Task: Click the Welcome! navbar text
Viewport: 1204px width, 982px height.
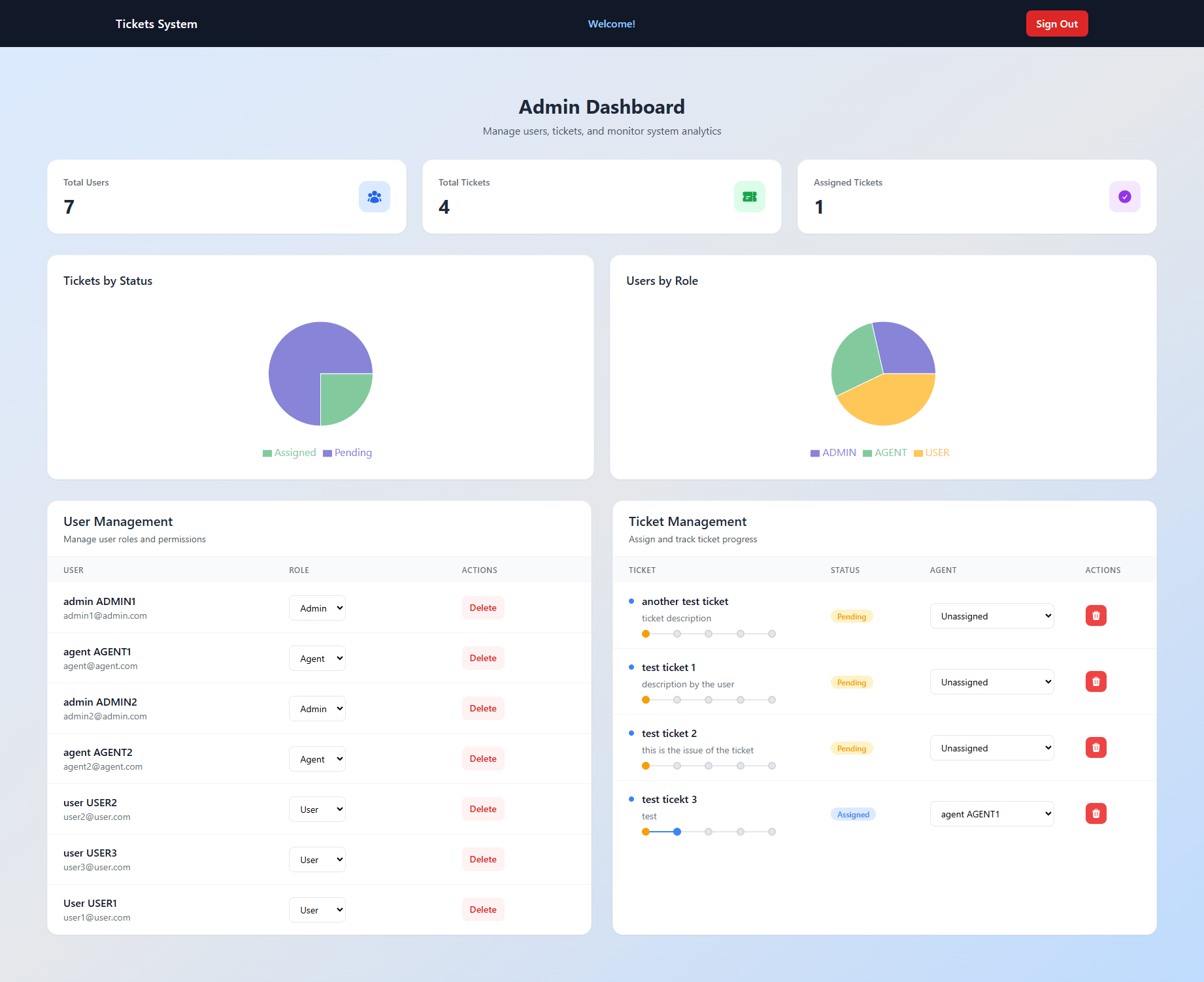Action: (x=611, y=24)
